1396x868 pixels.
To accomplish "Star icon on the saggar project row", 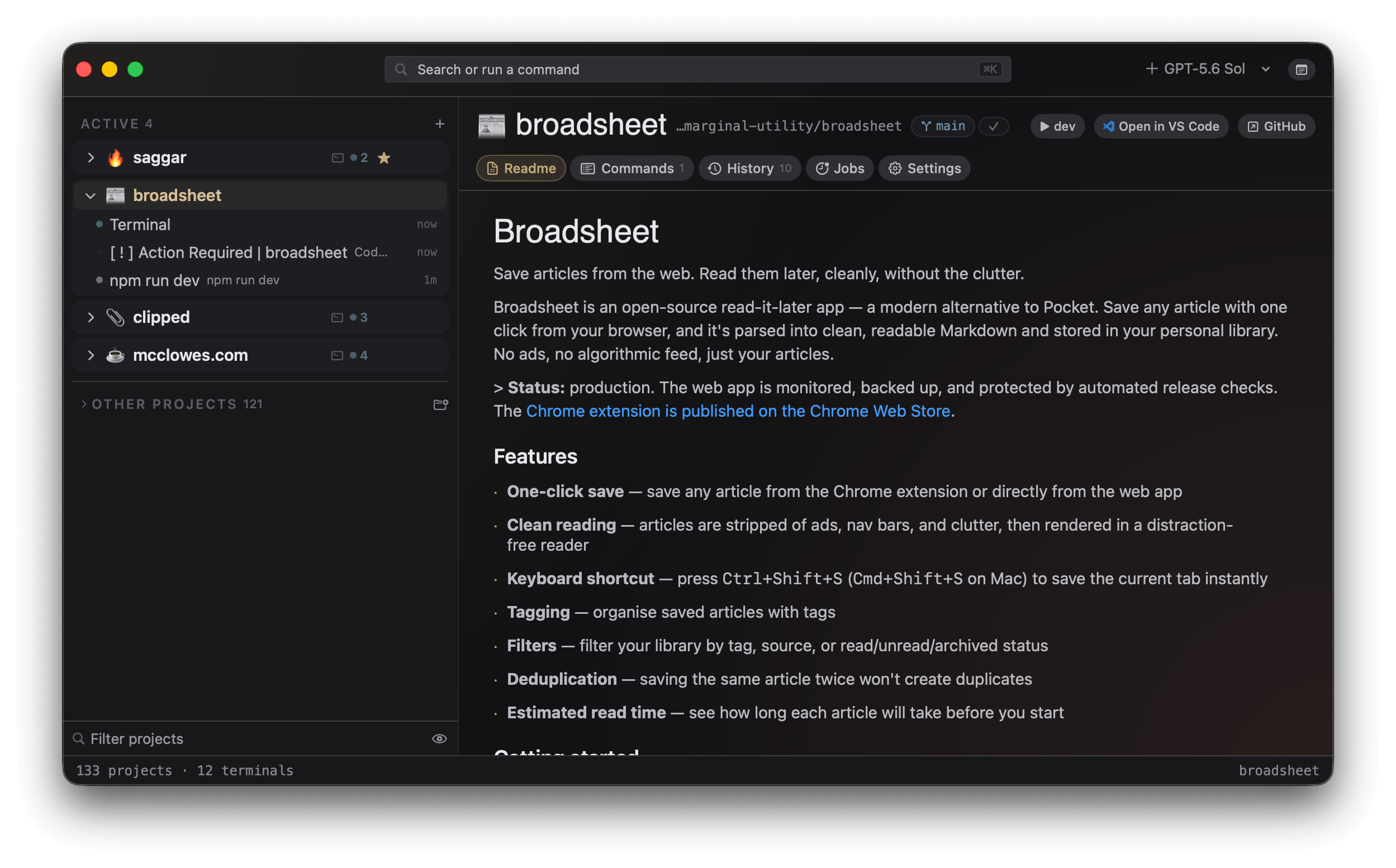I will tap(384, 158).
